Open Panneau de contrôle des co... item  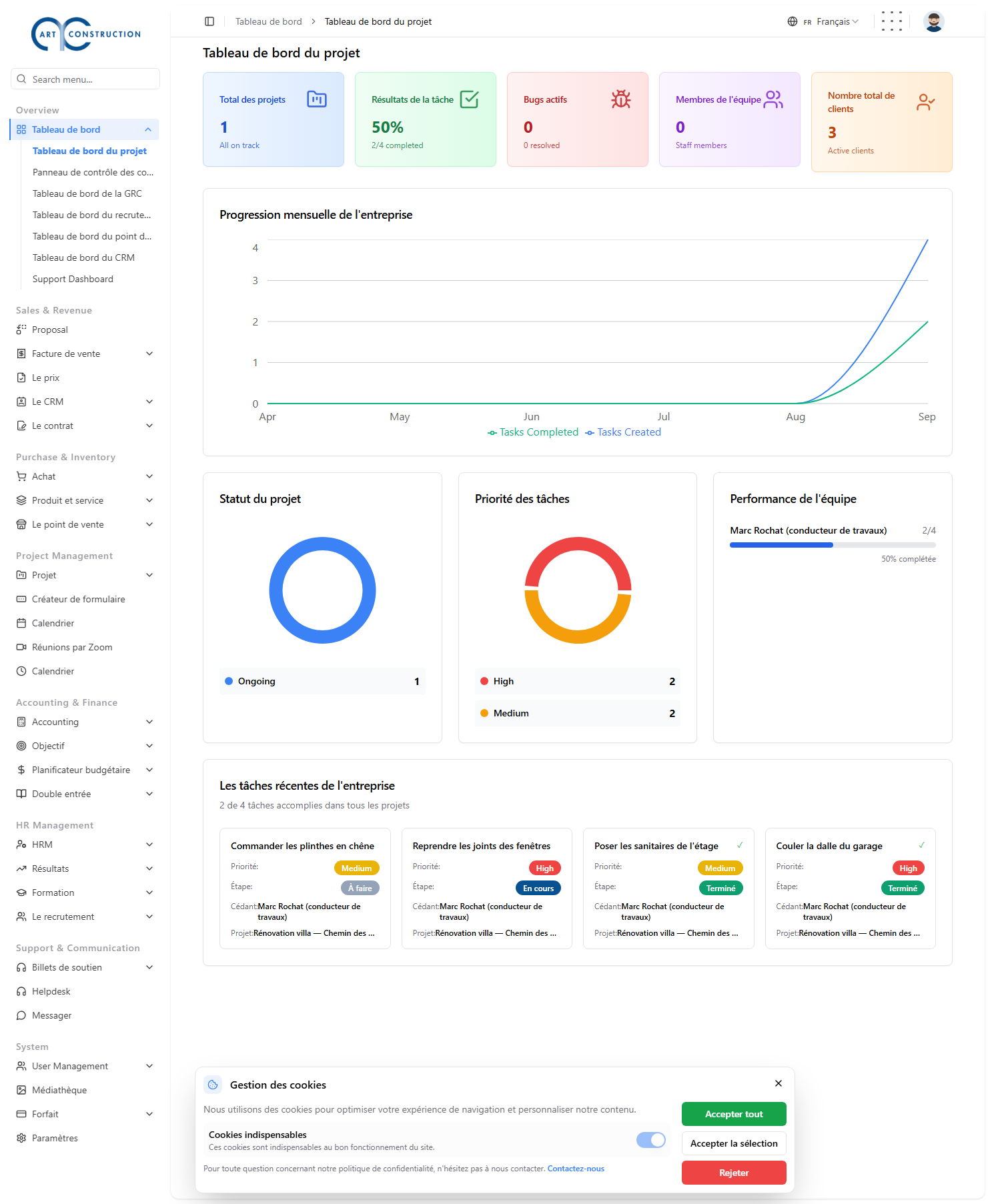coord(93,172)
